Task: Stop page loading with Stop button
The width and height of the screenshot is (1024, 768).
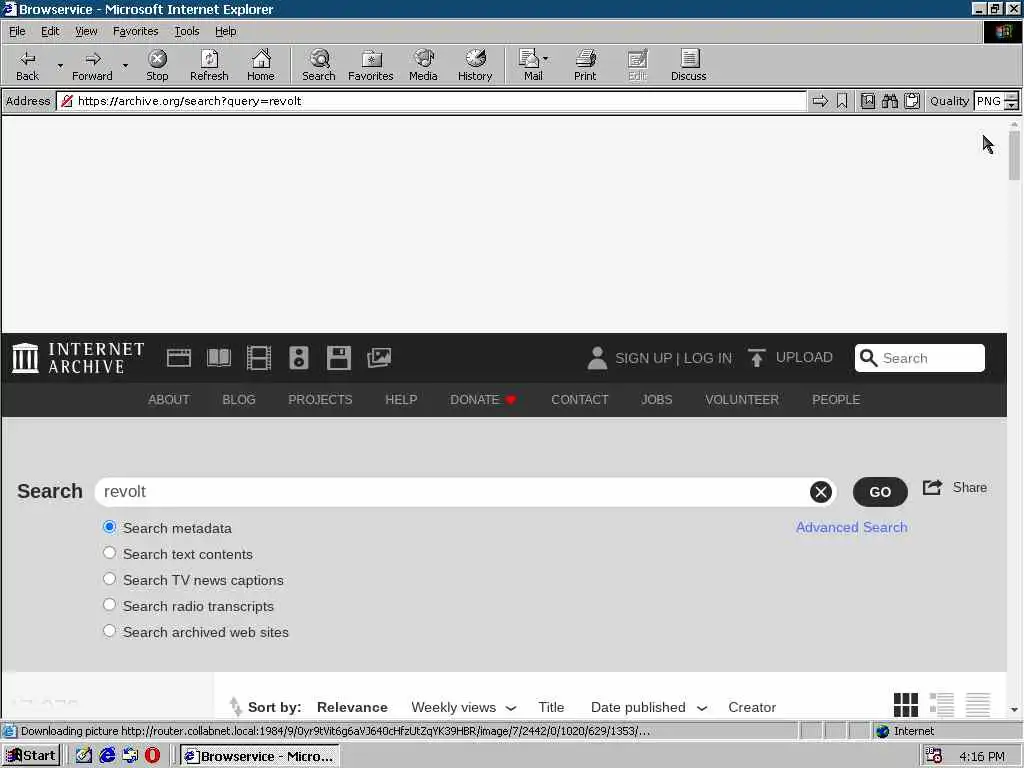Action: (157, 65)
